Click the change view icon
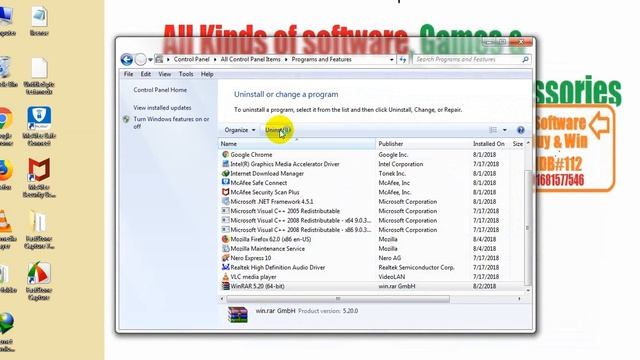 tap(493, 130)
